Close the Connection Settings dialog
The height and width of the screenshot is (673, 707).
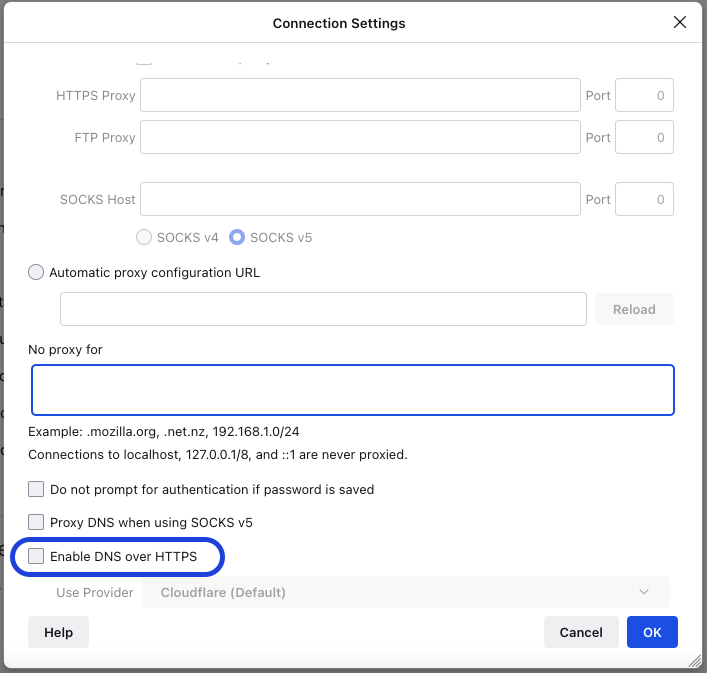(679, 22)
